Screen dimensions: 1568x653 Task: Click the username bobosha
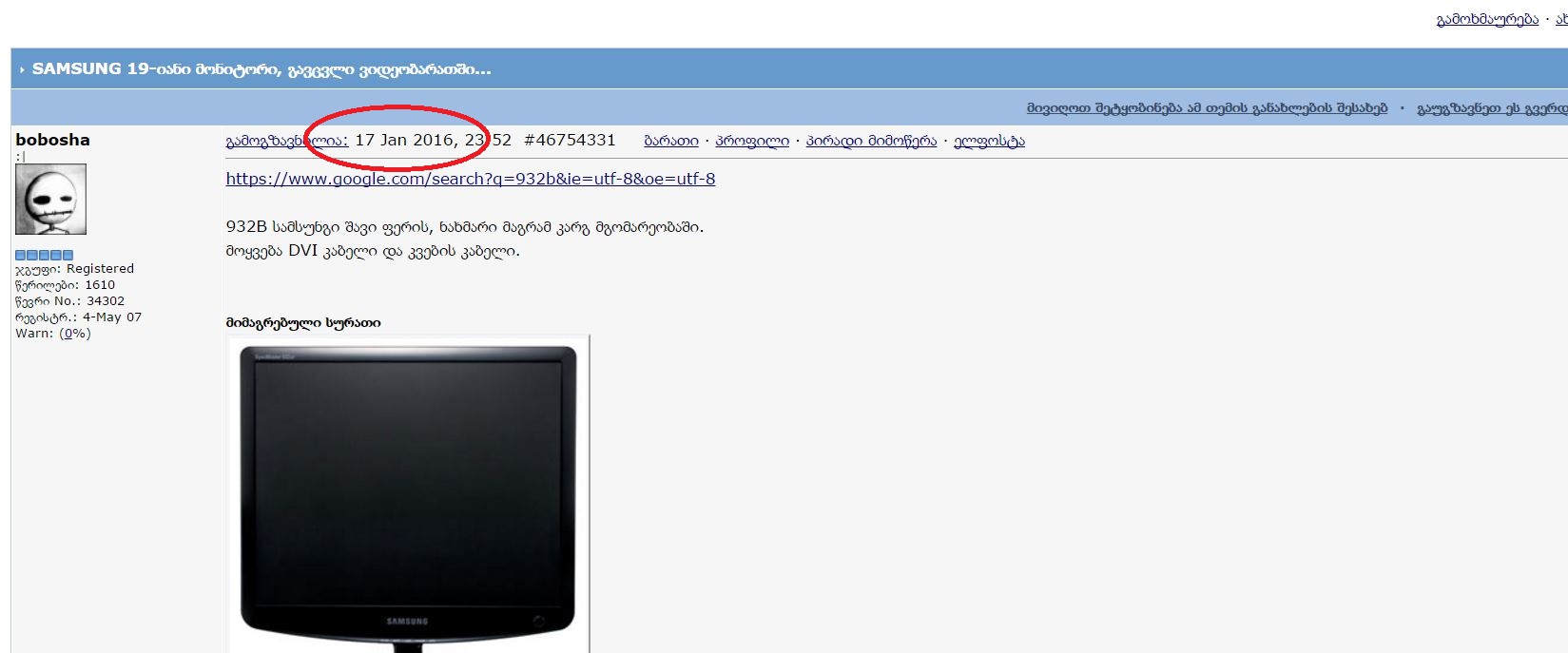53,140
